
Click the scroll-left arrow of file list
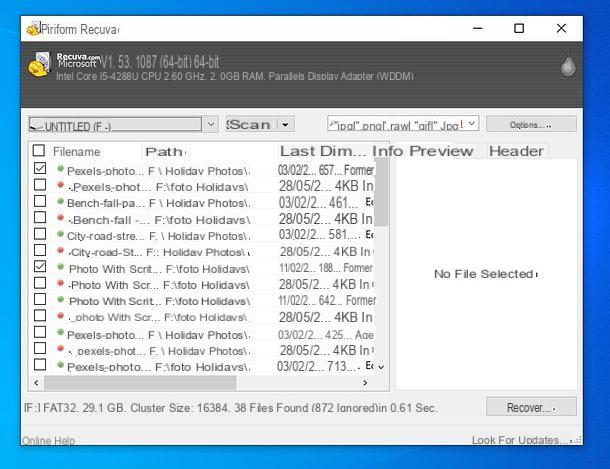click(36, 383)
